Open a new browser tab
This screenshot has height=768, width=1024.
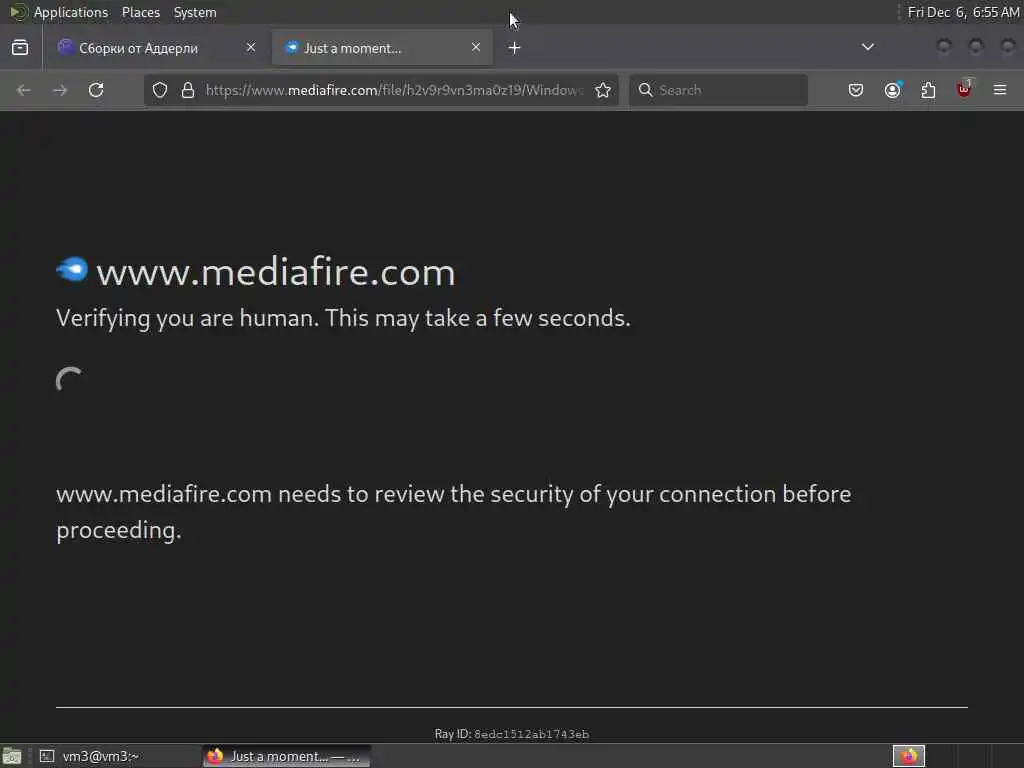[x=515, y=48]
